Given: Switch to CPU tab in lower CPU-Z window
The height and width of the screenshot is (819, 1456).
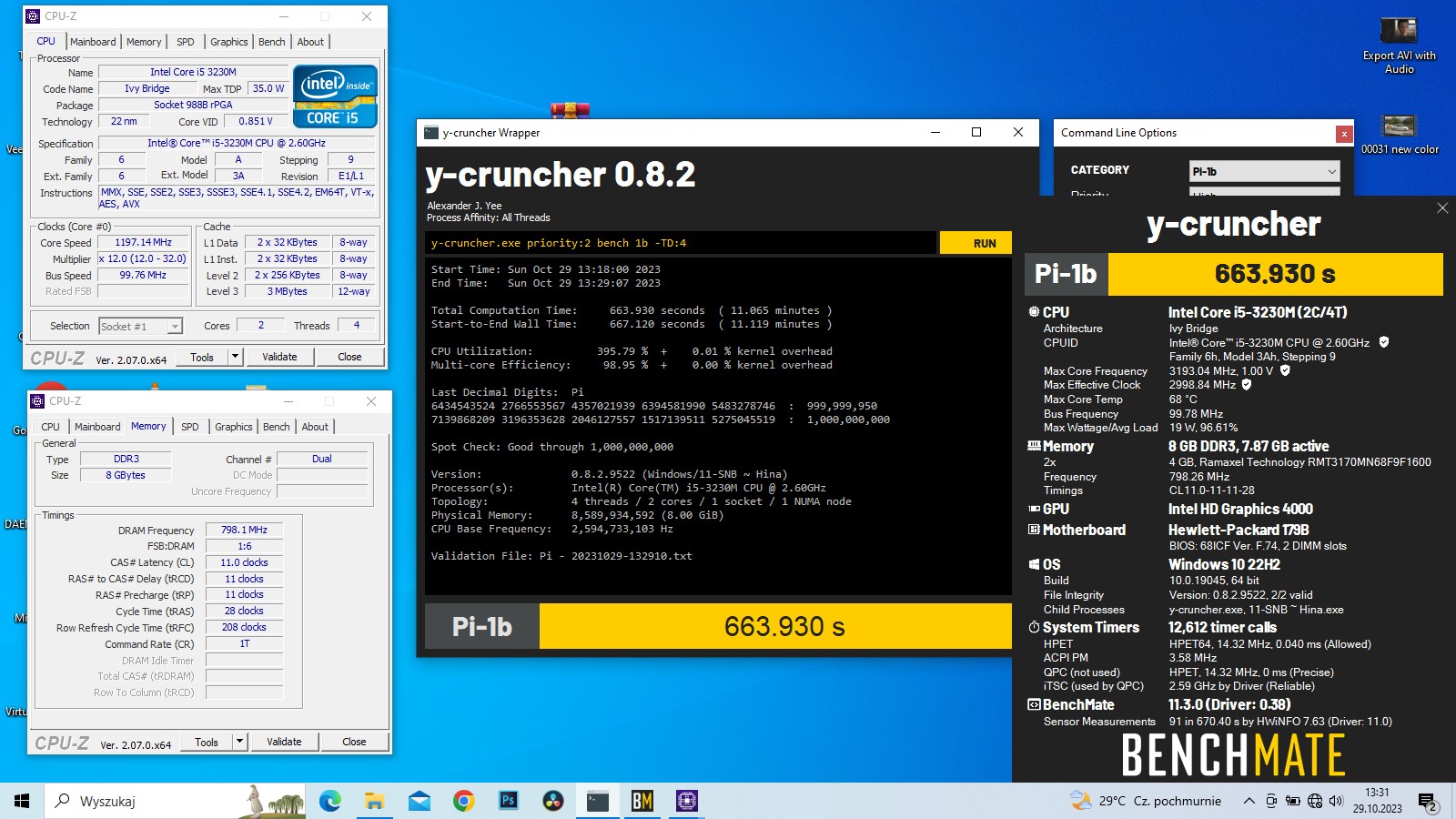Looking at the screenshot, I should pos(50,427).
